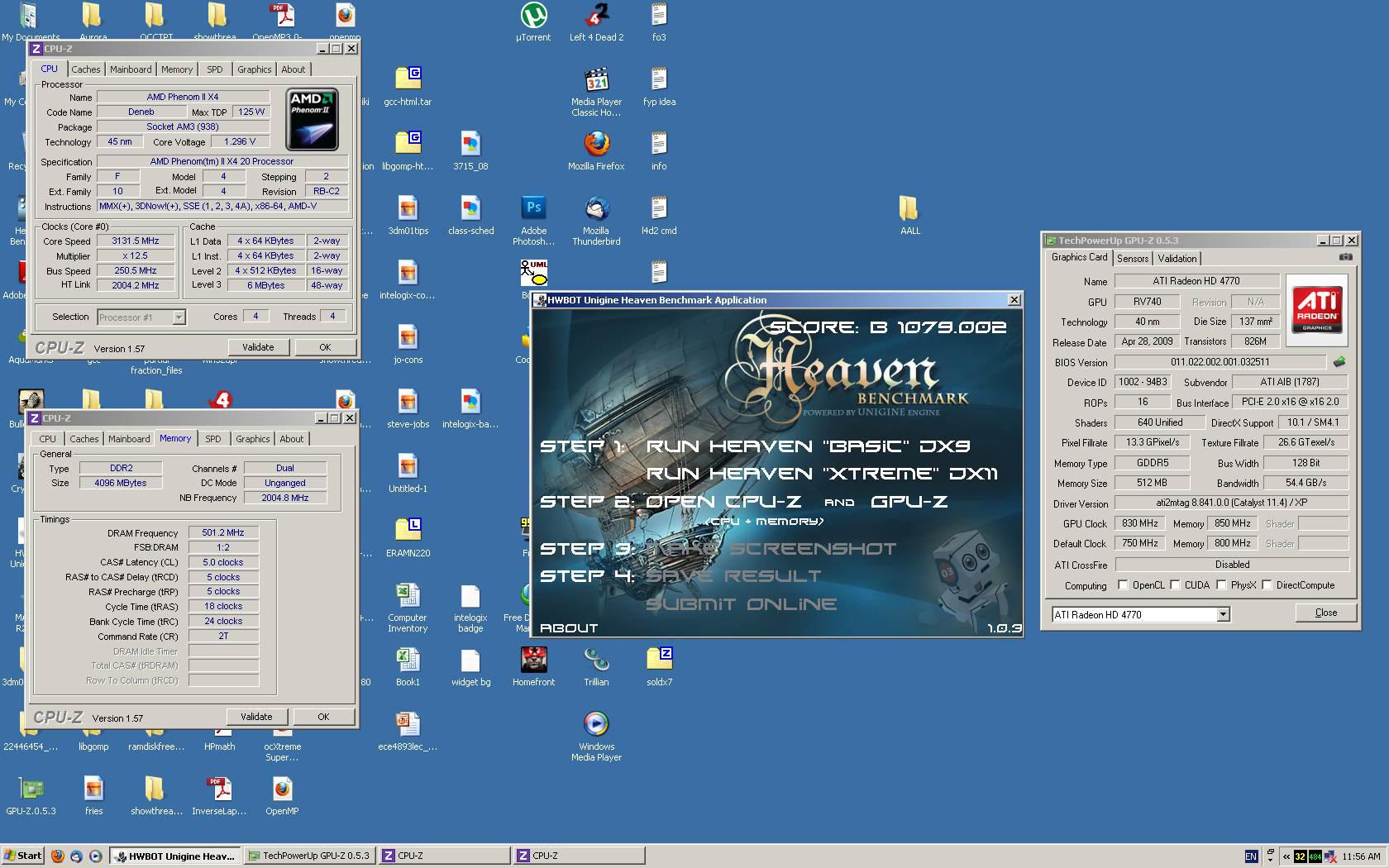Click ABOUT in Heaven Benchmark window
The height and width of the screenshot is (868, 1389).
click(x=569, y=628)
